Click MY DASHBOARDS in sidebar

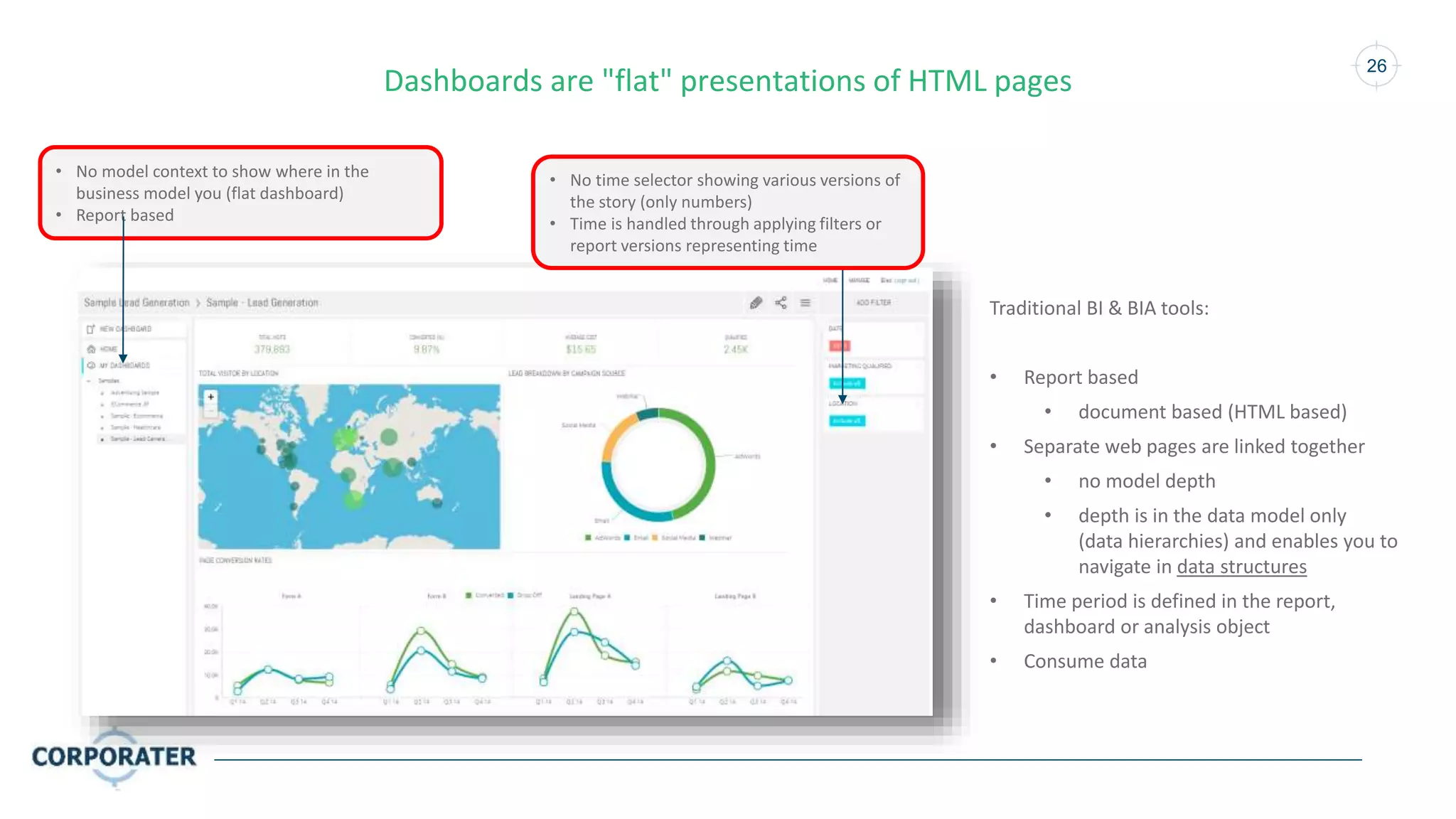point(124,365)
